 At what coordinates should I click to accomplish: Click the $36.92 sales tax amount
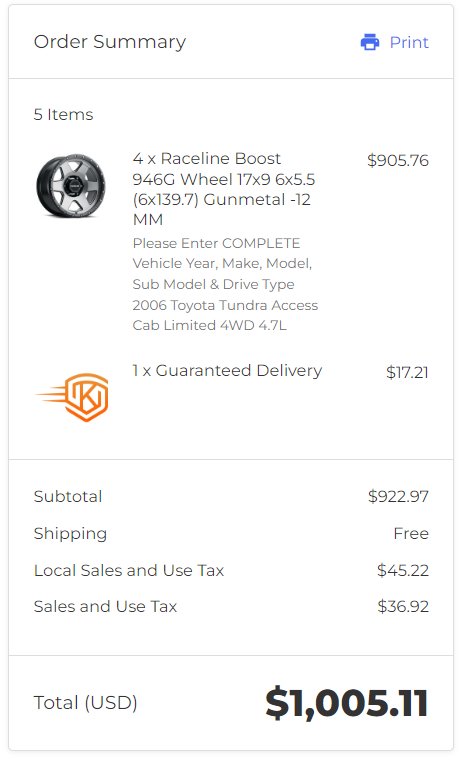point(403,606)
